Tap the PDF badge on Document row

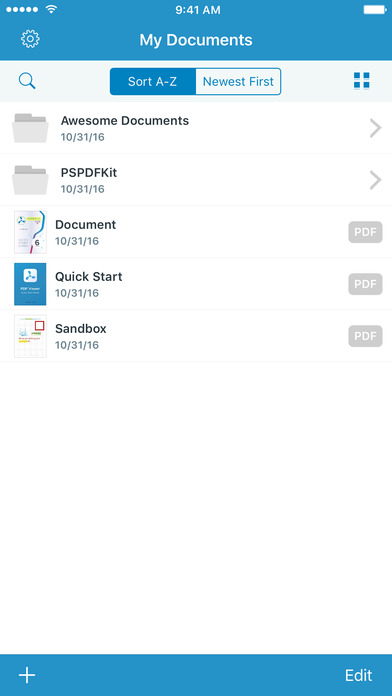pyautogui.click(x=365, y=232)
